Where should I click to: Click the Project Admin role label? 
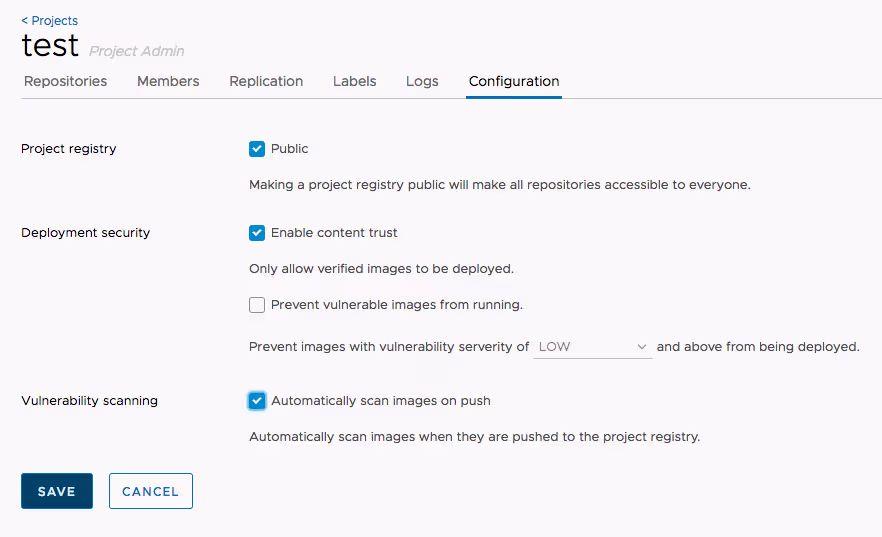coord(137,51)
